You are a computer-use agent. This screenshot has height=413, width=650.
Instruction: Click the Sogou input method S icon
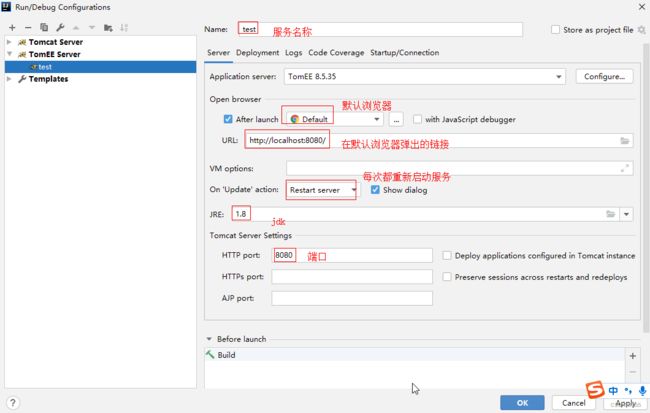point(595,389)
